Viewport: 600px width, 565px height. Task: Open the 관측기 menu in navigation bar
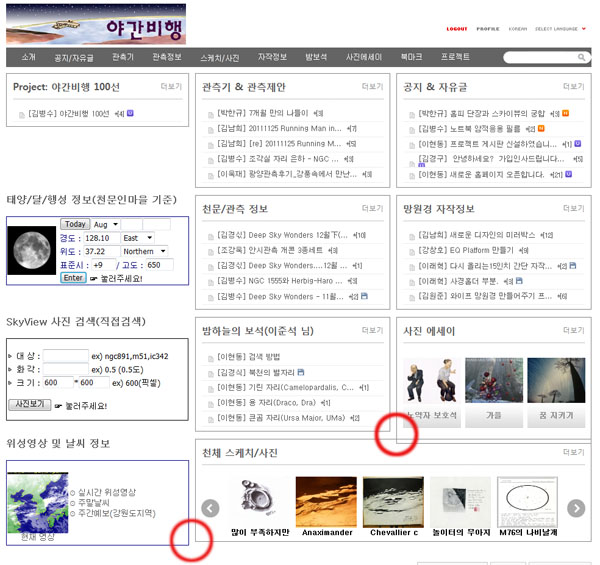pos(124,58)
